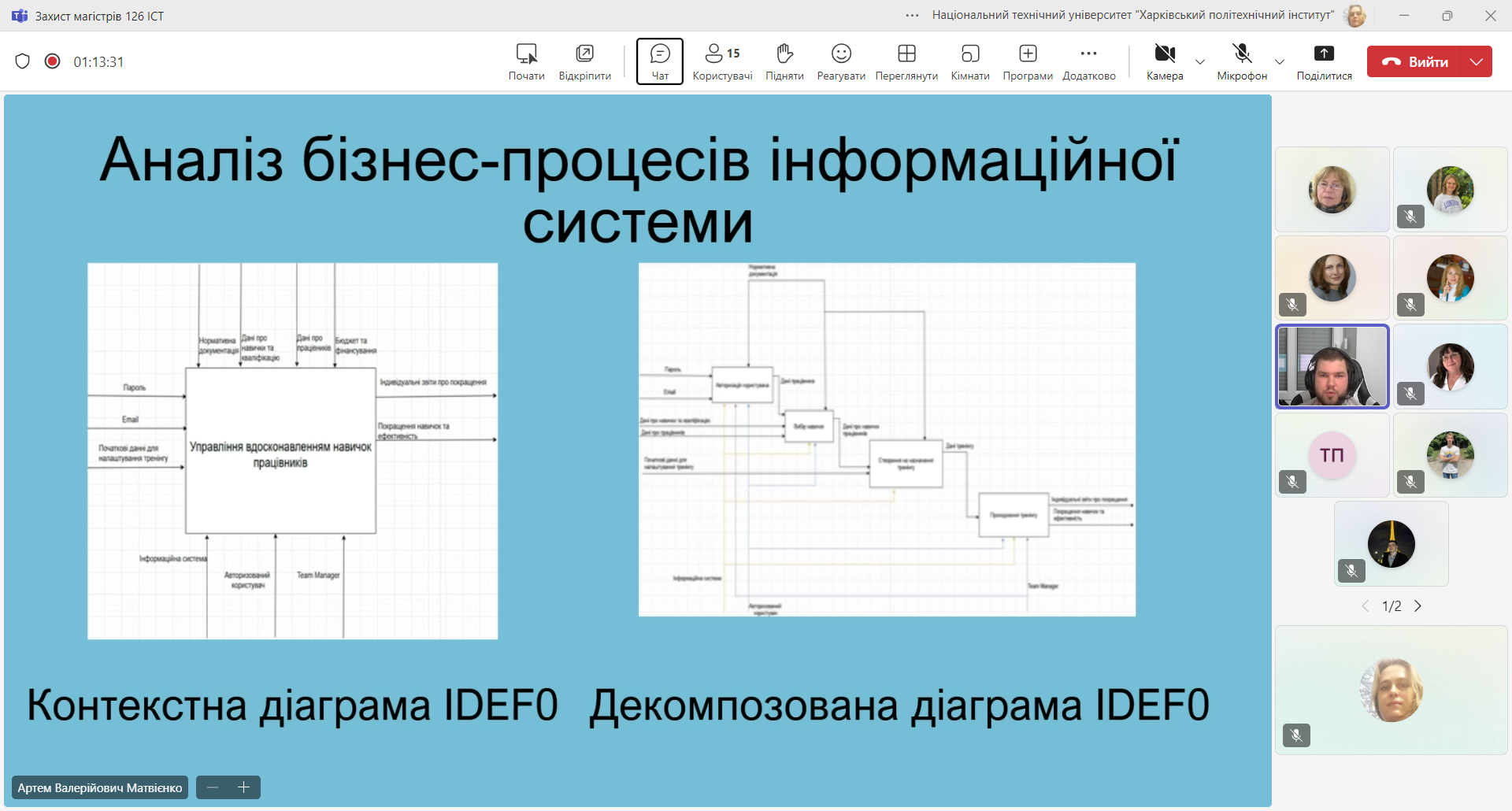Click the red recording indicator
This screenshot has width=1512, height=811.
pyautogui.click(x=53, y=61)
